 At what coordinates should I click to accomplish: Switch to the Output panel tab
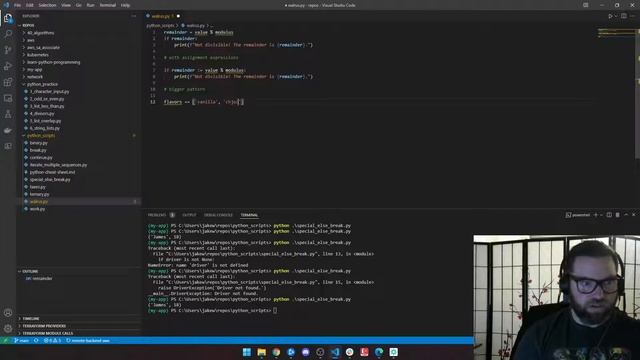pos(189,215)
